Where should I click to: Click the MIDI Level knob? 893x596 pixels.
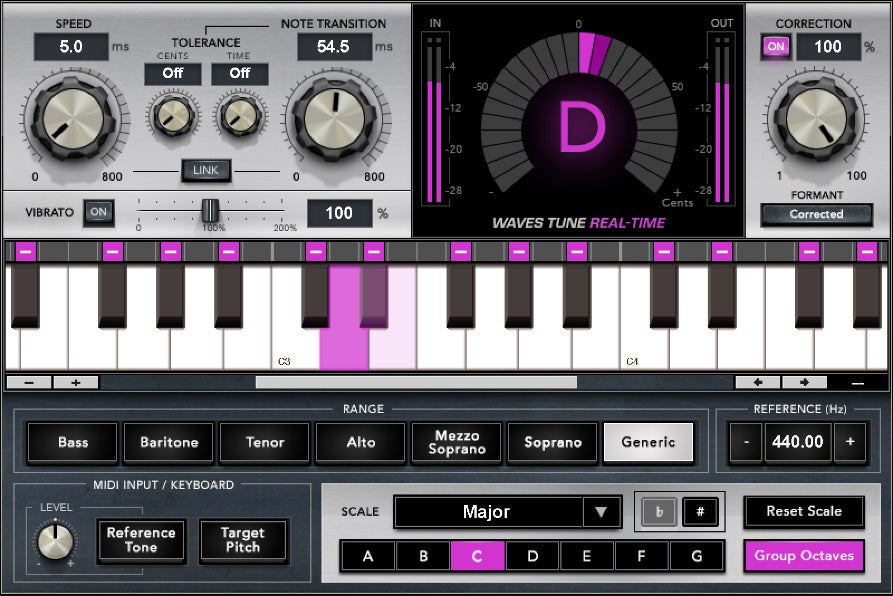pyautogui.click(x=55, y=541)
